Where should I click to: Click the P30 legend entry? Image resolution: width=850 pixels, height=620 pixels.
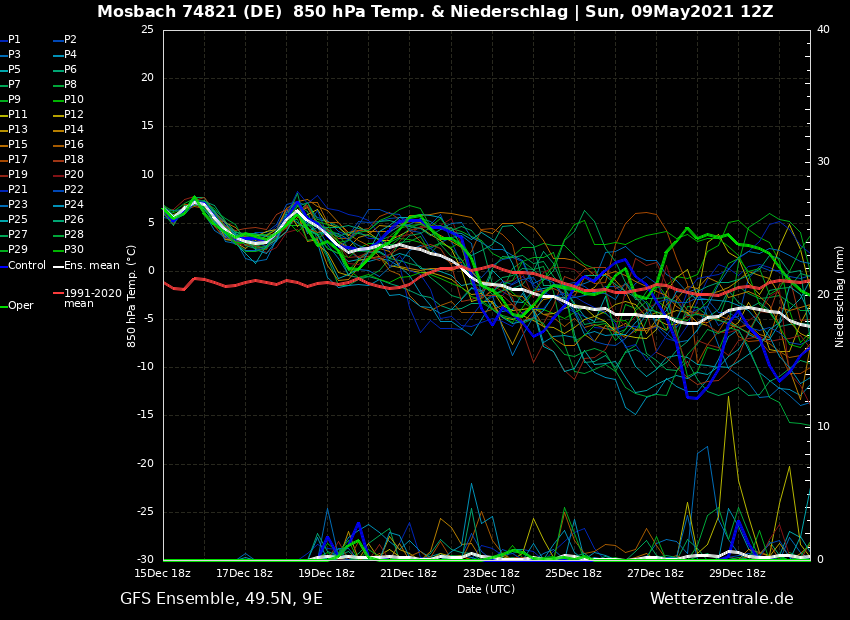[x=74, y=250]
